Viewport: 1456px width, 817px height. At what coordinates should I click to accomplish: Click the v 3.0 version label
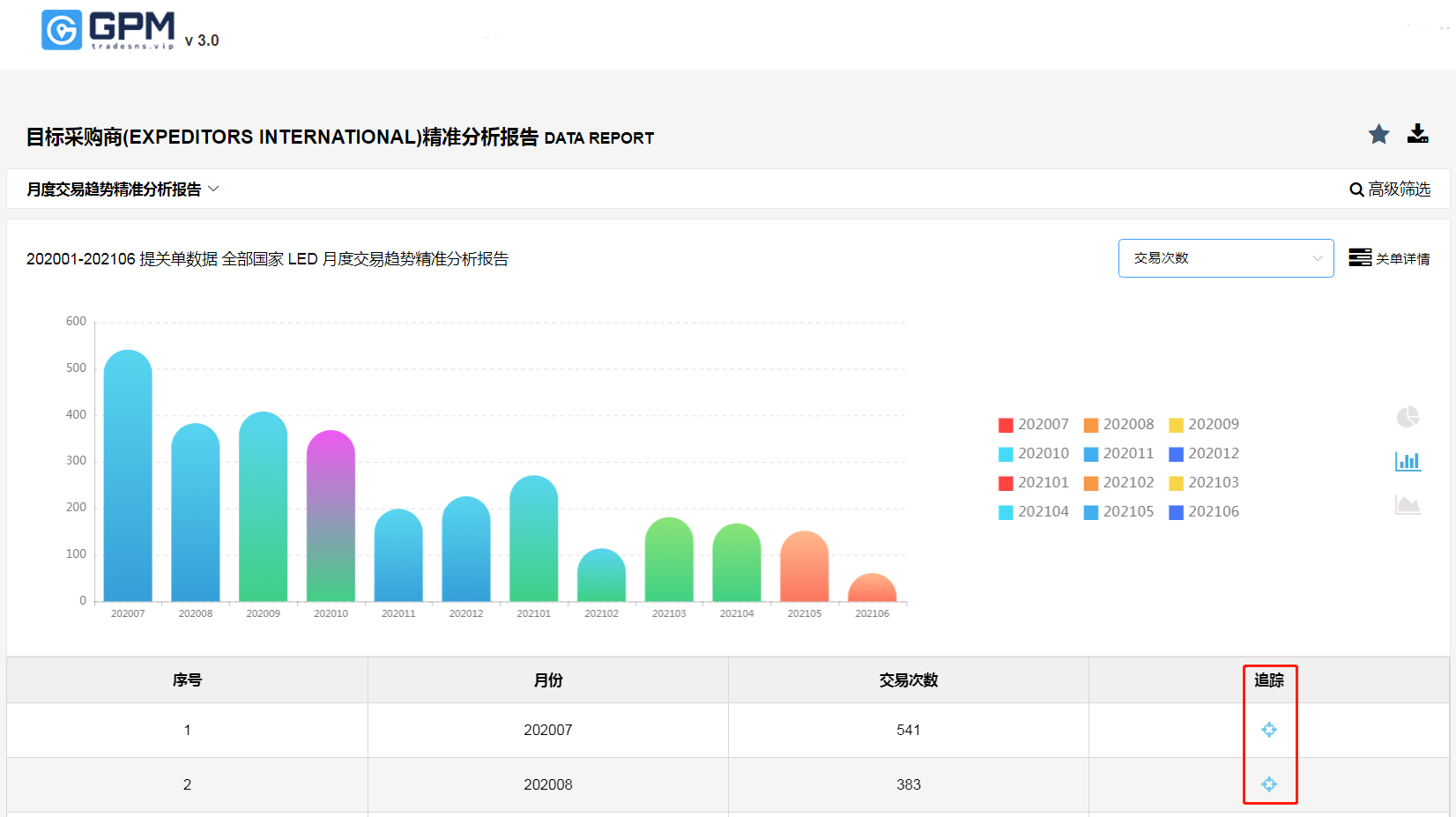coord(202,41)
